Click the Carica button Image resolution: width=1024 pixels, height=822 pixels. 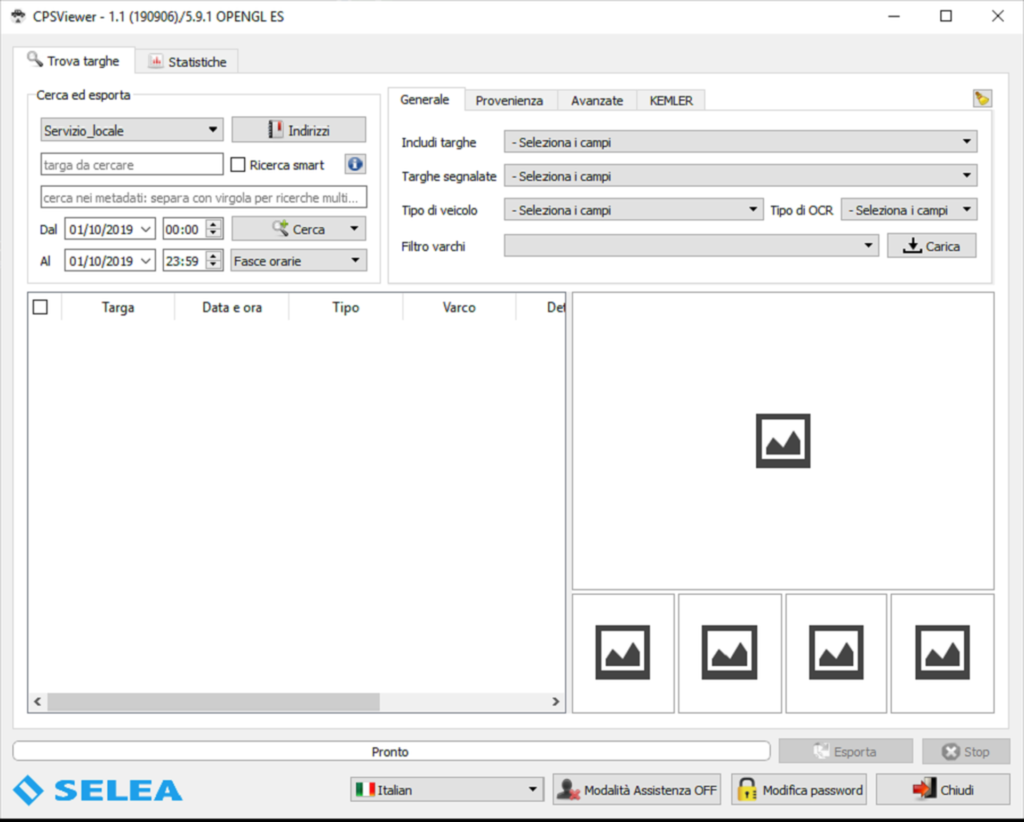(931, 245)
